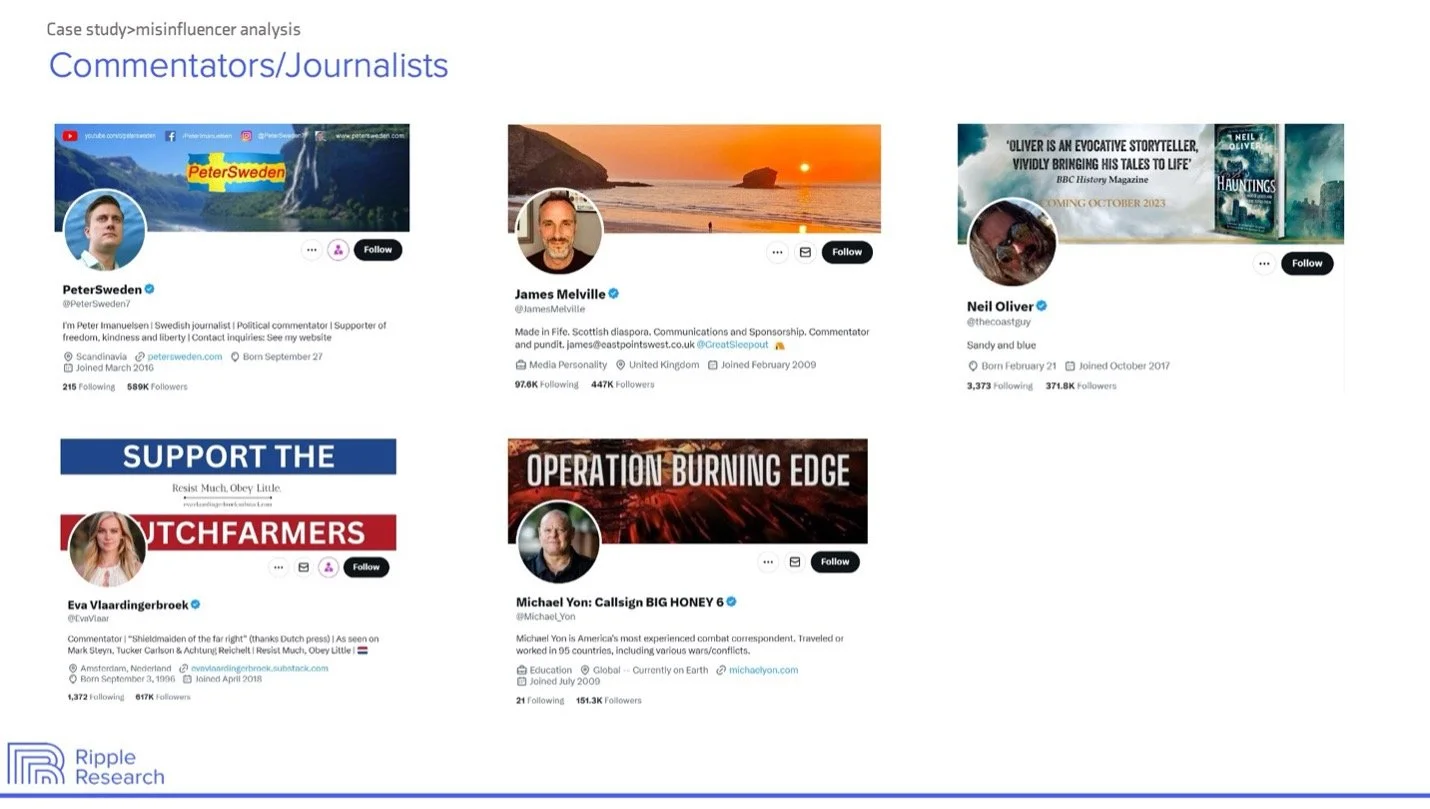
Task: View Neil Oliver's 3,373 Following
Action: point(999,386)
